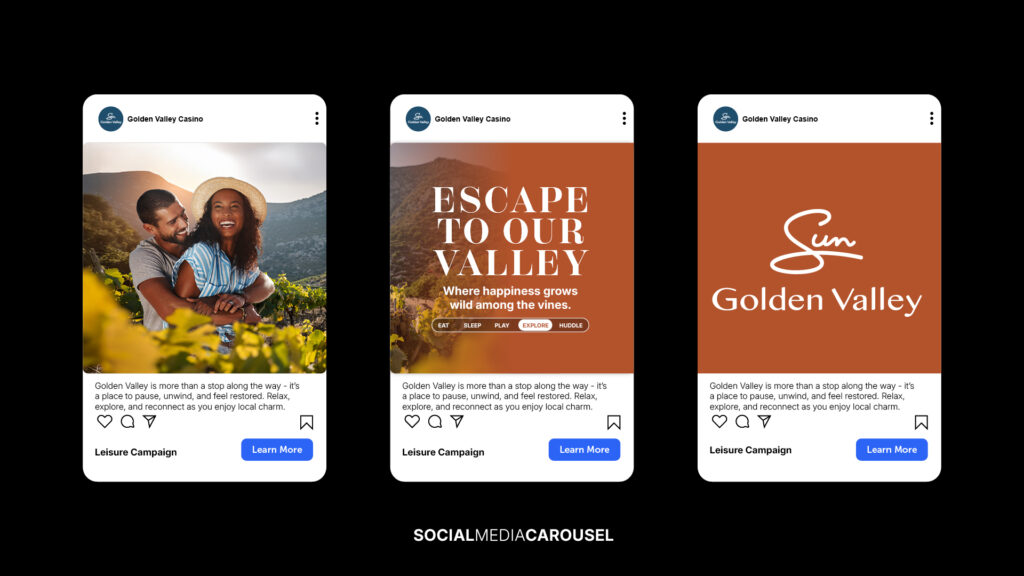1024x576 pixels.
Task: Open three-dot menu on third post
Action: coord(932,118)
